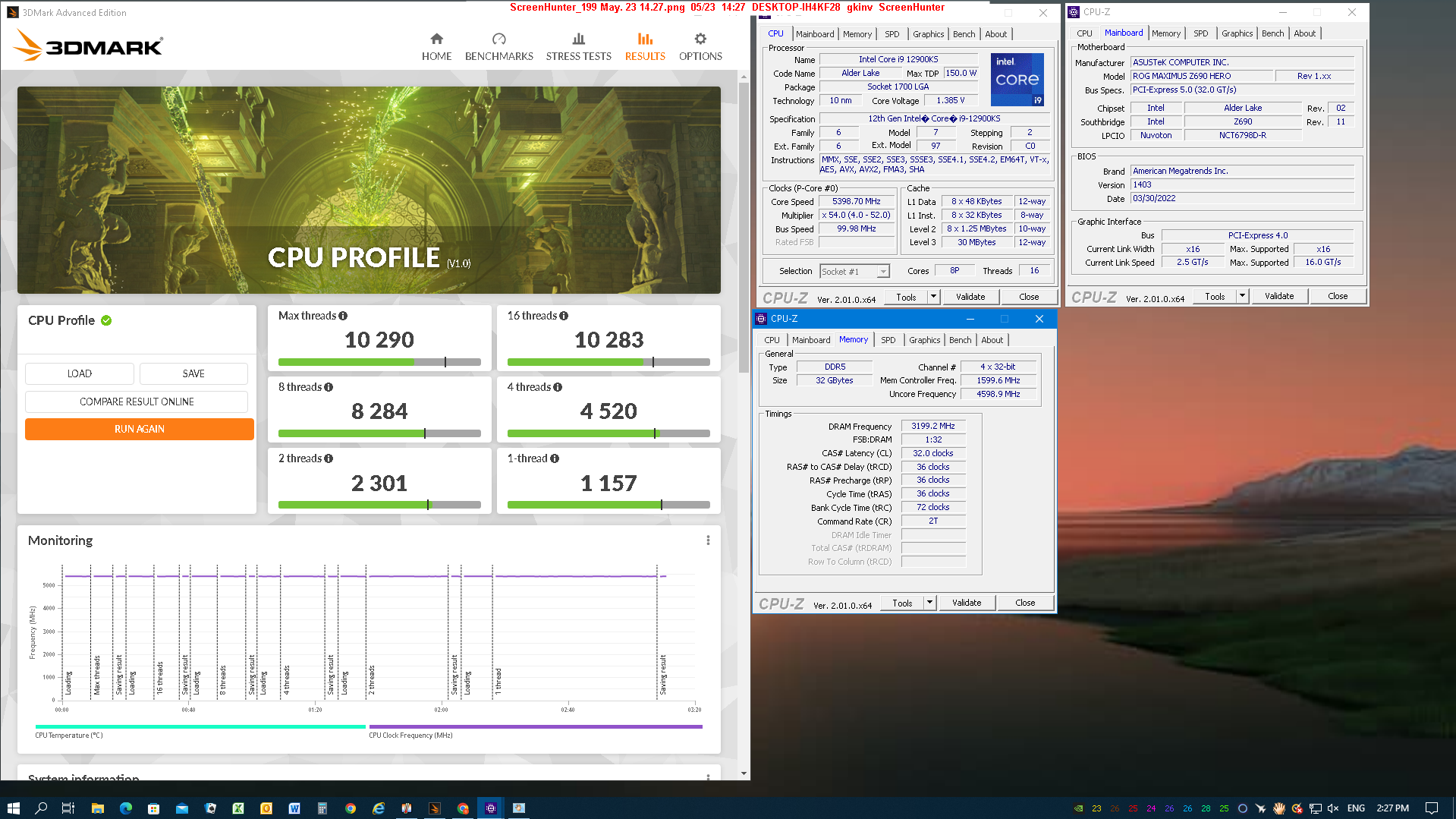Click Validate in CPU-Z Mainboard window
Screen dimensions: 1456x819
click(x=1279, y=296)
